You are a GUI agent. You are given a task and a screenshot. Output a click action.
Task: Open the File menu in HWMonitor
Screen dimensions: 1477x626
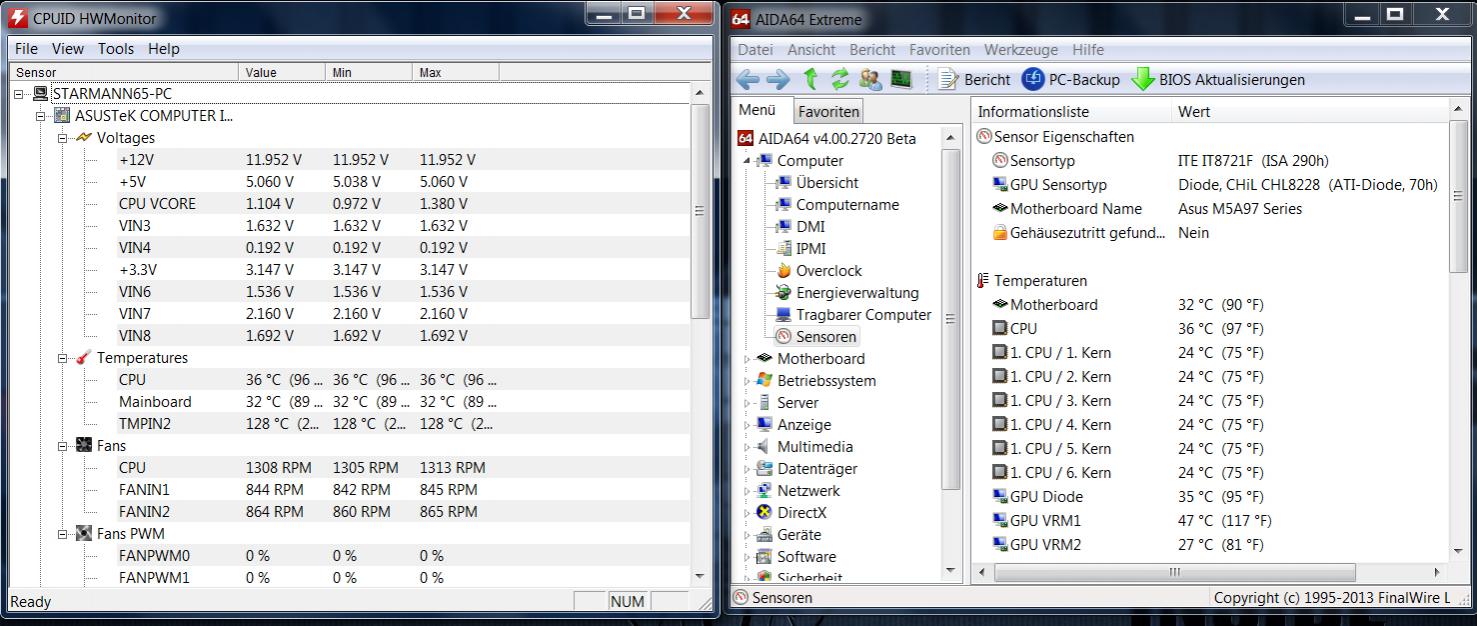coord(26,48)
